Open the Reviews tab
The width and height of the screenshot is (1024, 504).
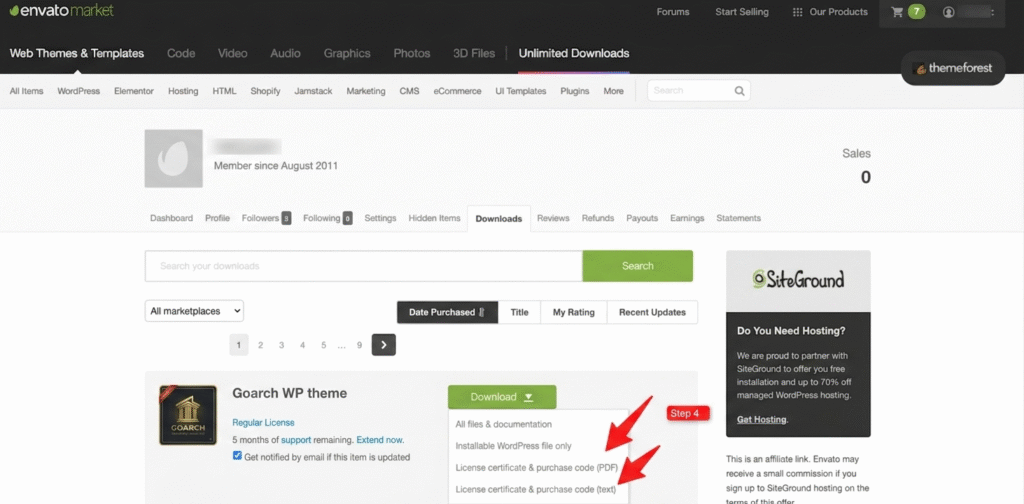click(x=553, y=218)
